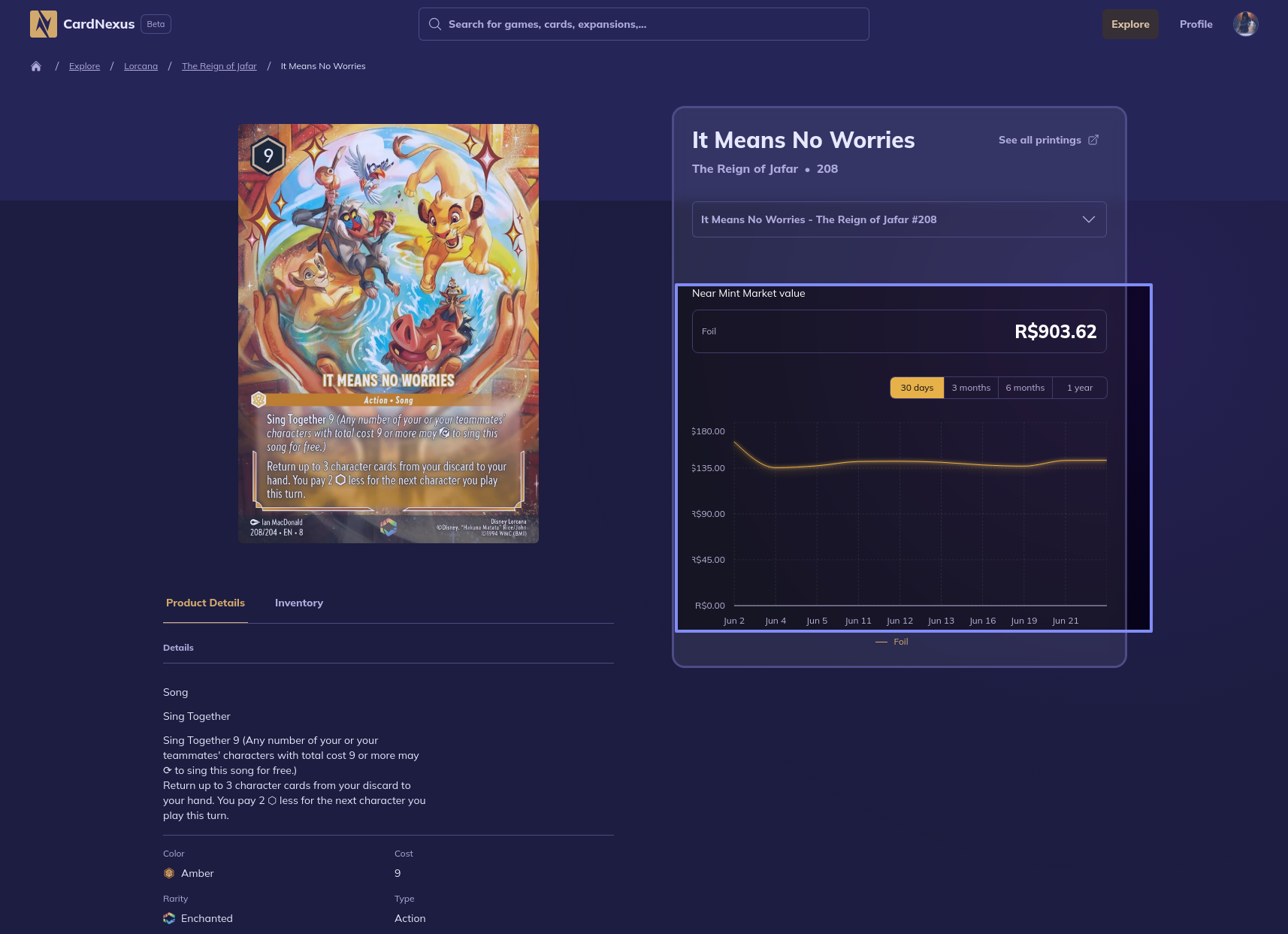Select the Product Details tab
1288x934 pixels.
coord(205,603)
